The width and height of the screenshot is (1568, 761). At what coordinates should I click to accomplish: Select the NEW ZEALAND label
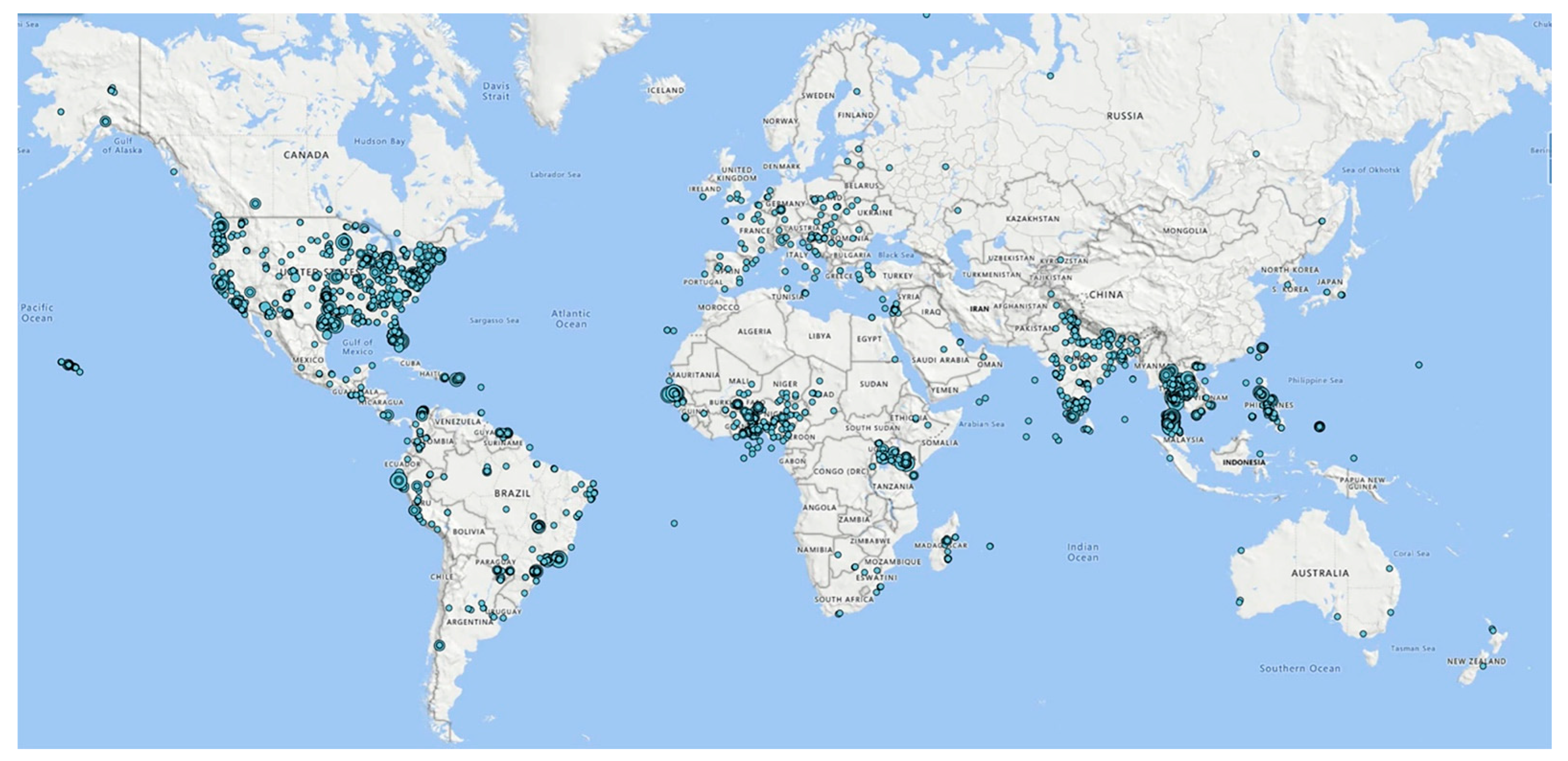pyautogui.click(x=1477, y=661)
